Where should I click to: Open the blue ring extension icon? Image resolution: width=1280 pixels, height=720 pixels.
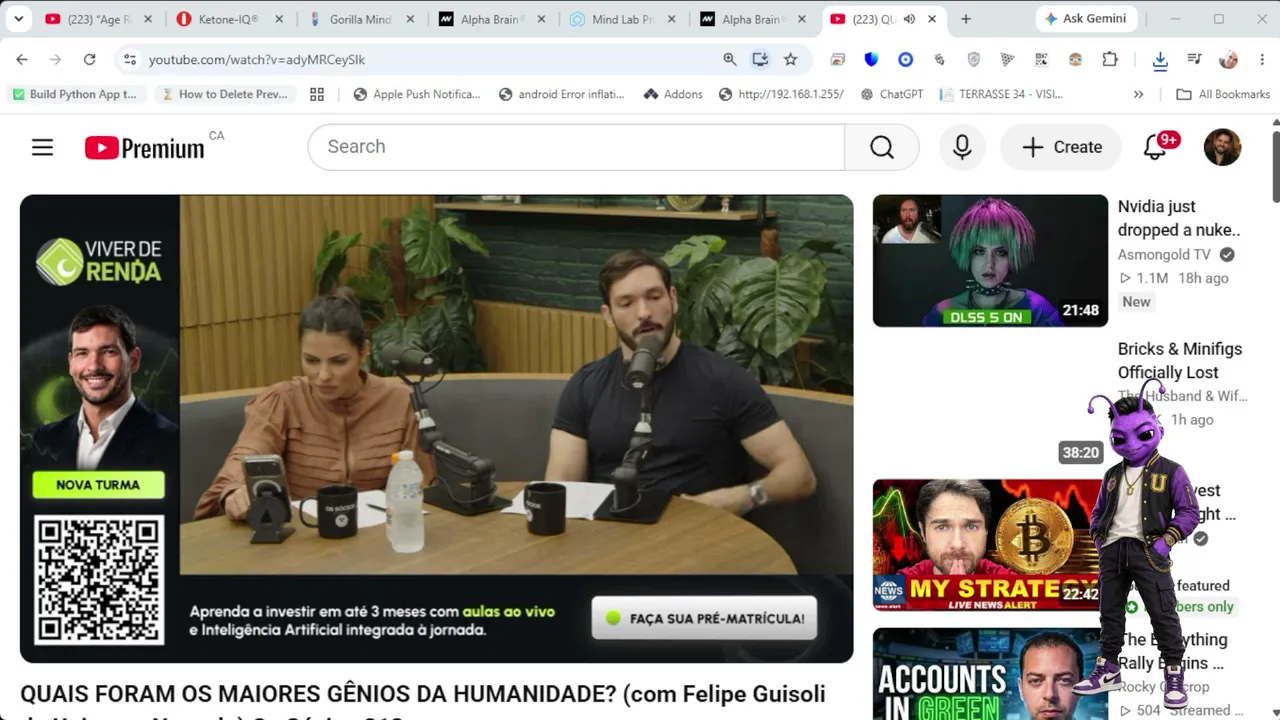tap(905, 60)
